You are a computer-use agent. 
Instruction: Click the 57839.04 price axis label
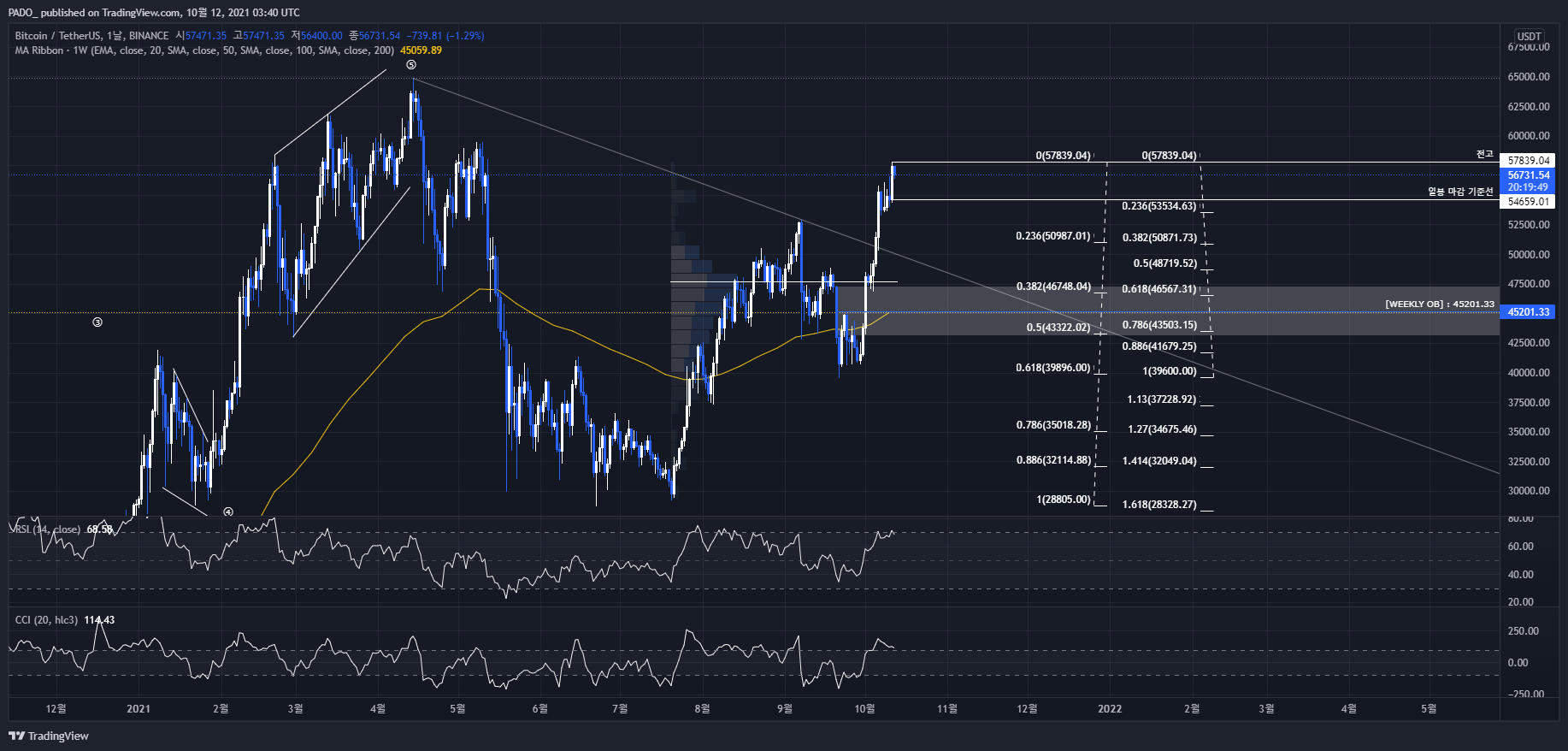(1528, 161)
